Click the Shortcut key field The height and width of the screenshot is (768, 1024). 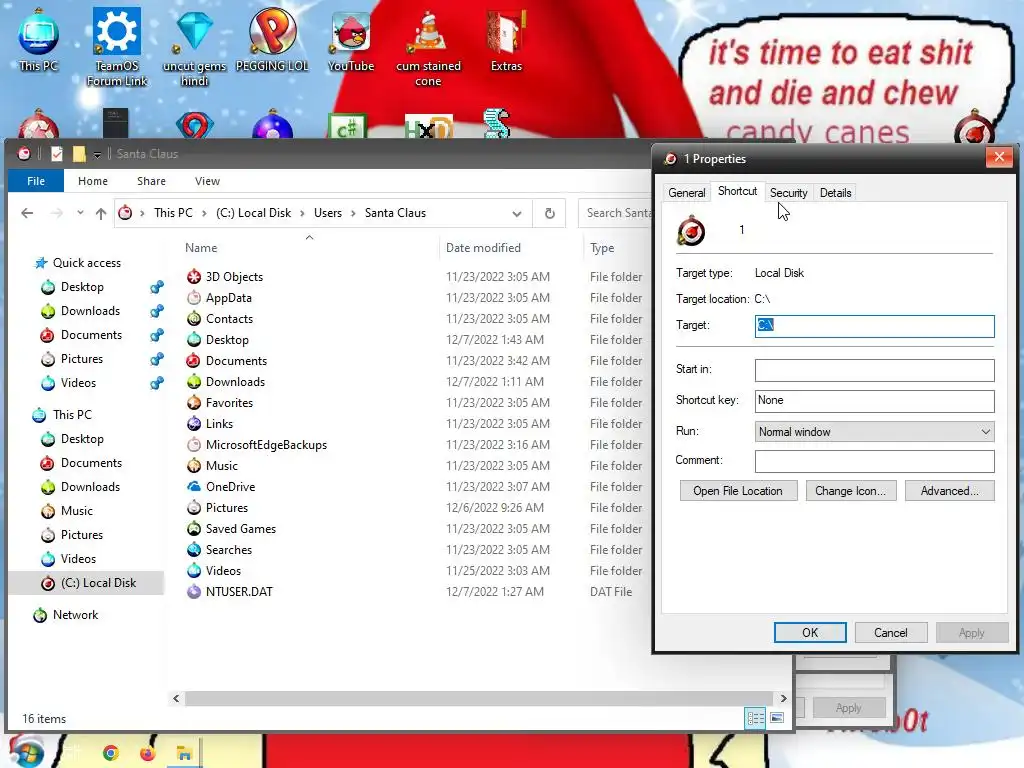coord(874,401)
